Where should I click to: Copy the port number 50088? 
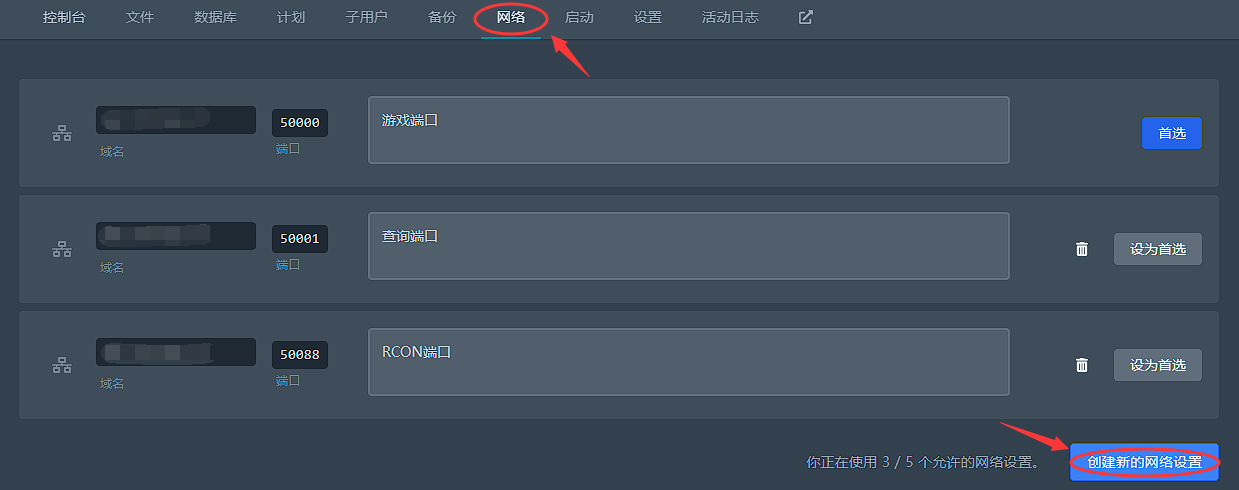pos(300,355)
